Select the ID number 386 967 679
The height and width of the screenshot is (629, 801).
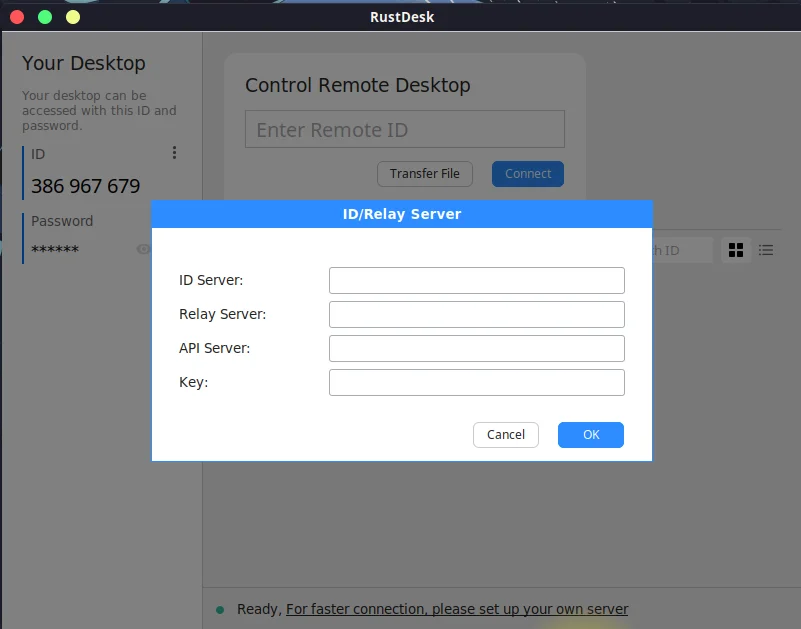click(x=85, y=186)
